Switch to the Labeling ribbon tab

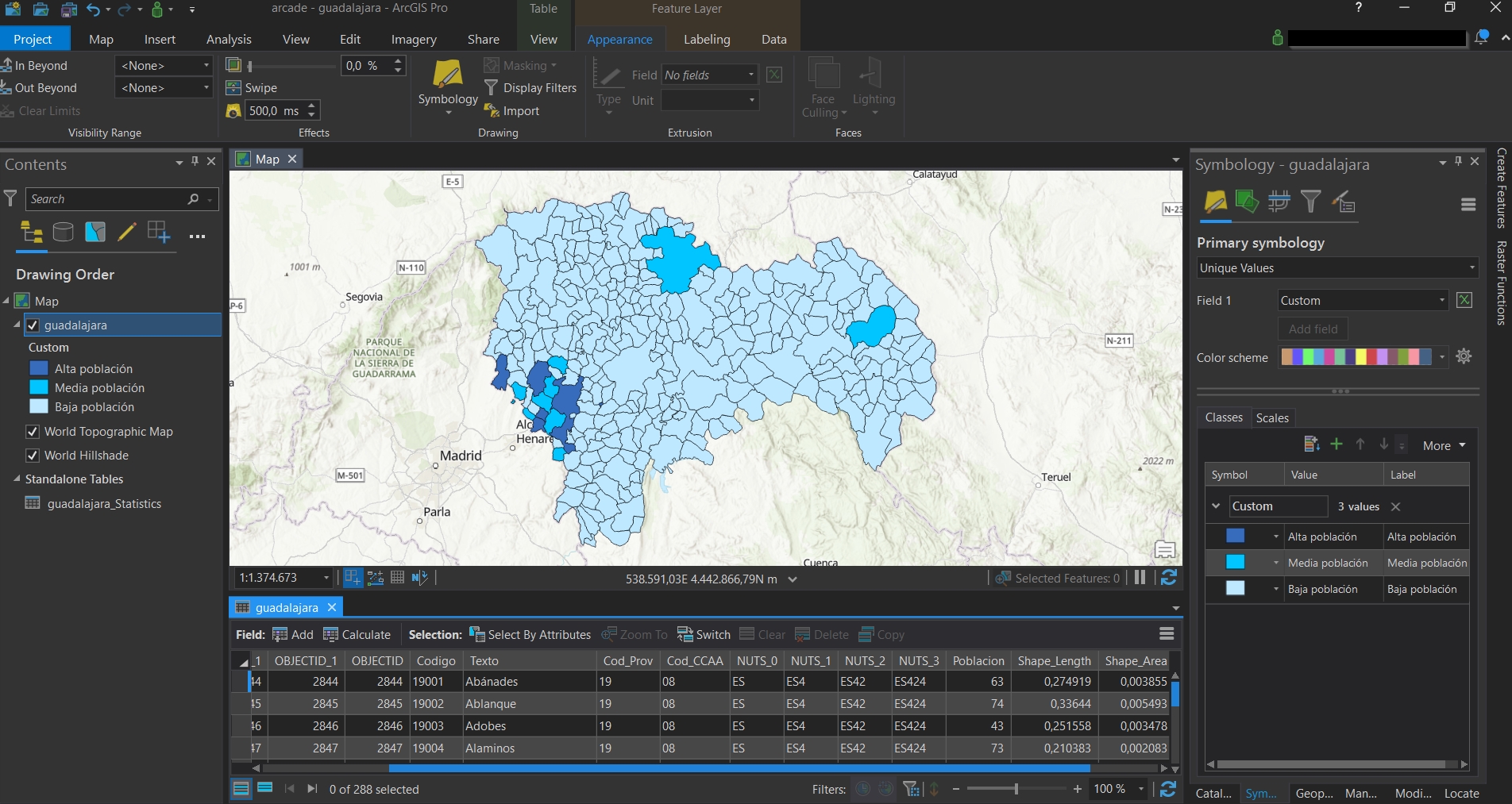[706, 38]
